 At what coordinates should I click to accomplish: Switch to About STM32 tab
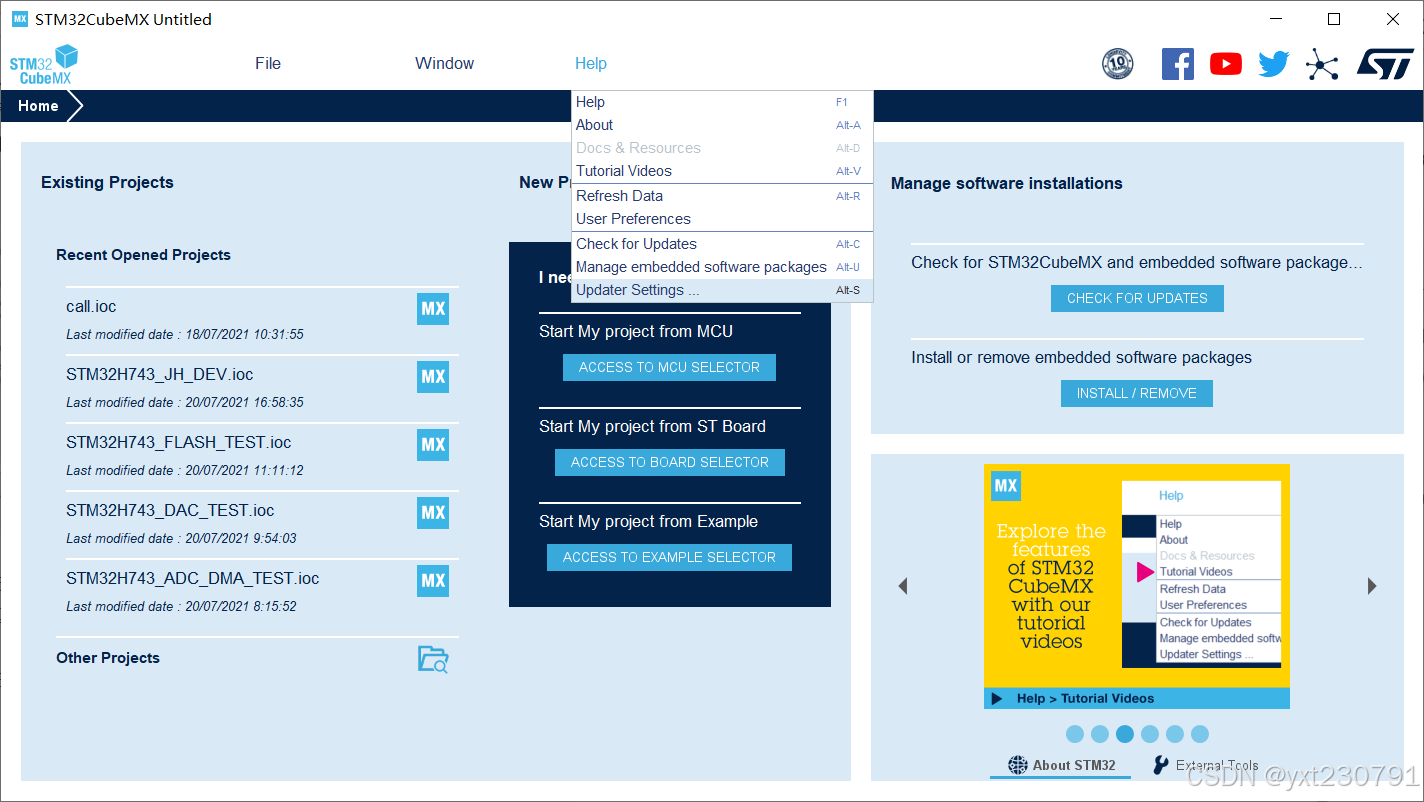coord(1061,765)
